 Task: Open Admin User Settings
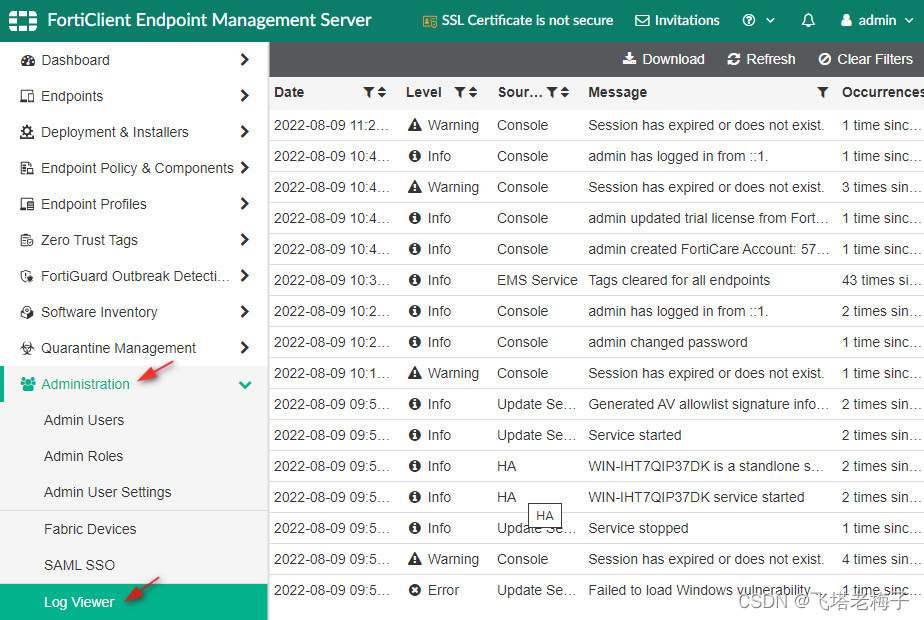click(107, 492)
